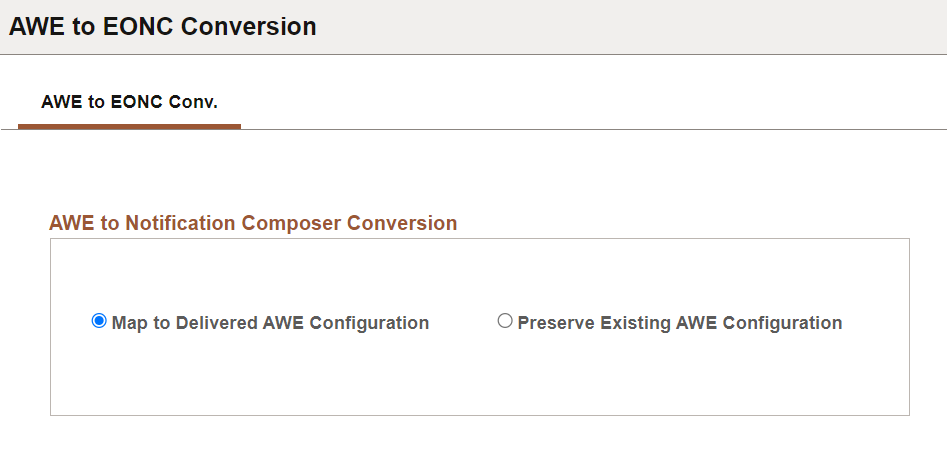Screen dimensions: 947x457
Task: Click the gray header bar beside the page title
Action: (x=630, y=27)
